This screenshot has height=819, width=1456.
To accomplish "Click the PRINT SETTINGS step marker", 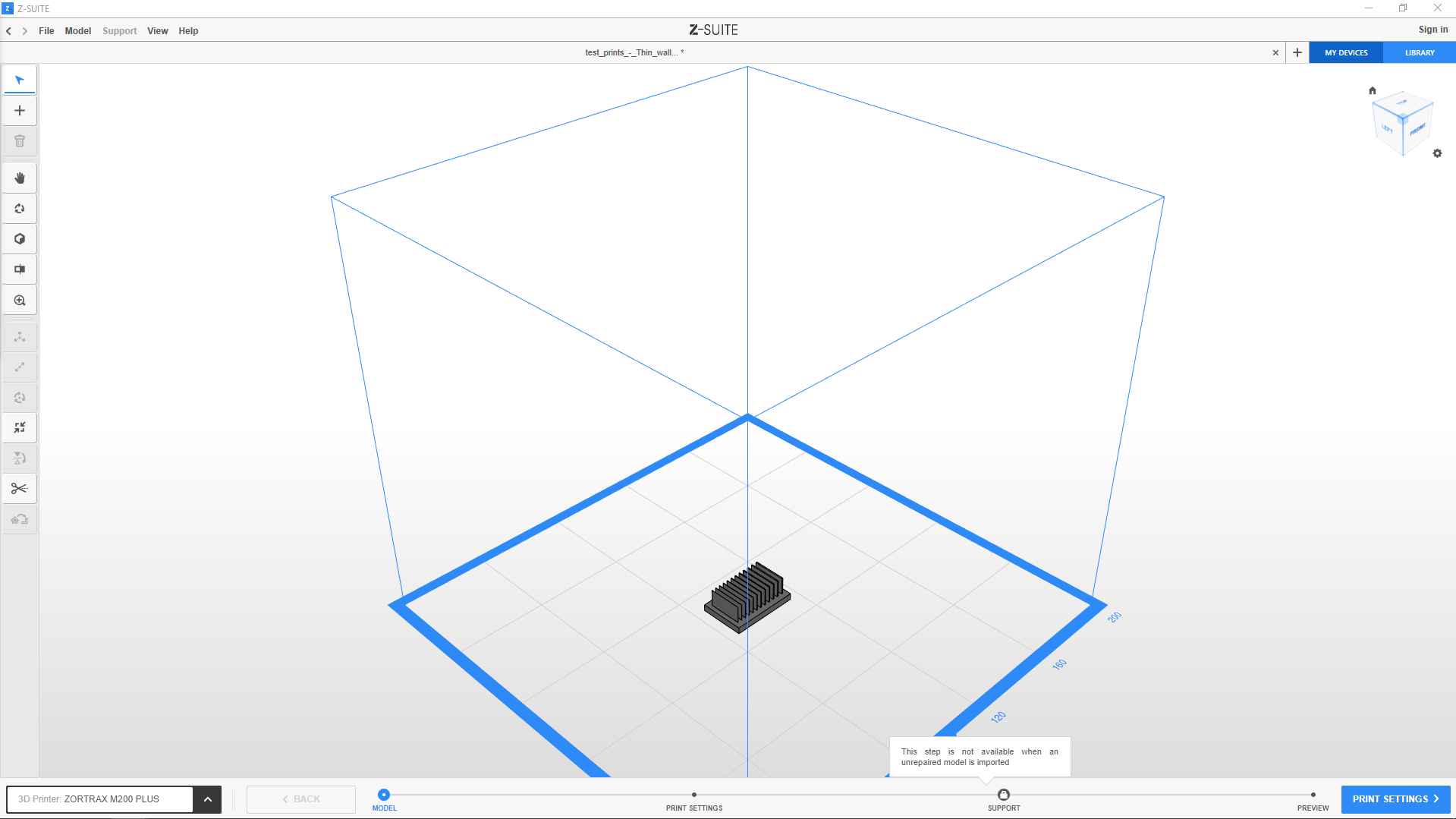I will point(693,795).
